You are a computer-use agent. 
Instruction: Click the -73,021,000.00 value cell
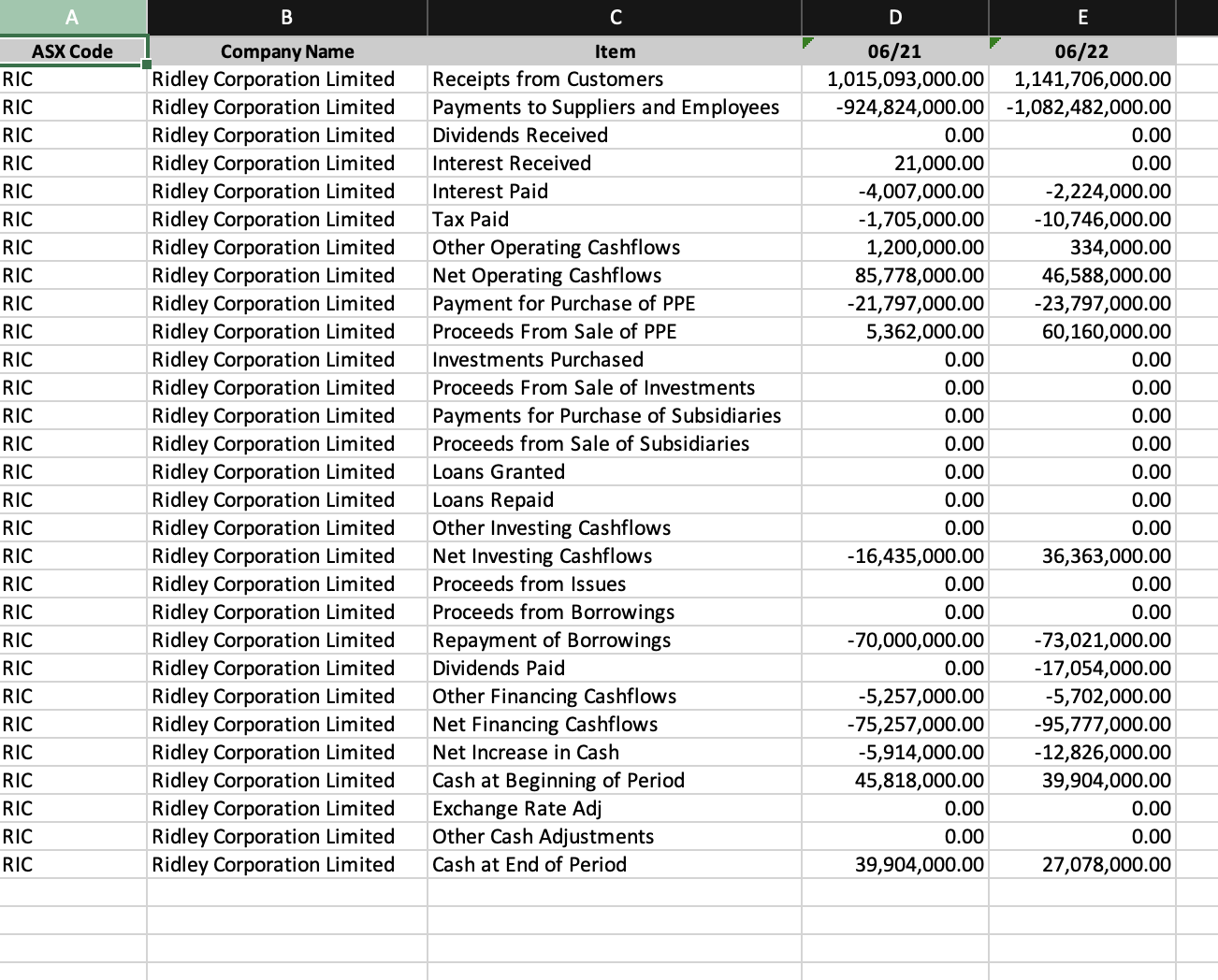1082,640
